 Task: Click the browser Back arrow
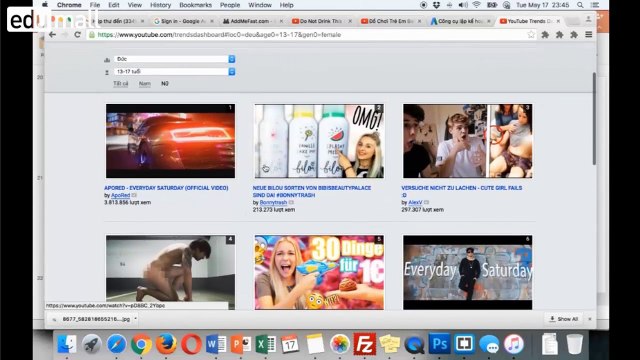point(52,35)
